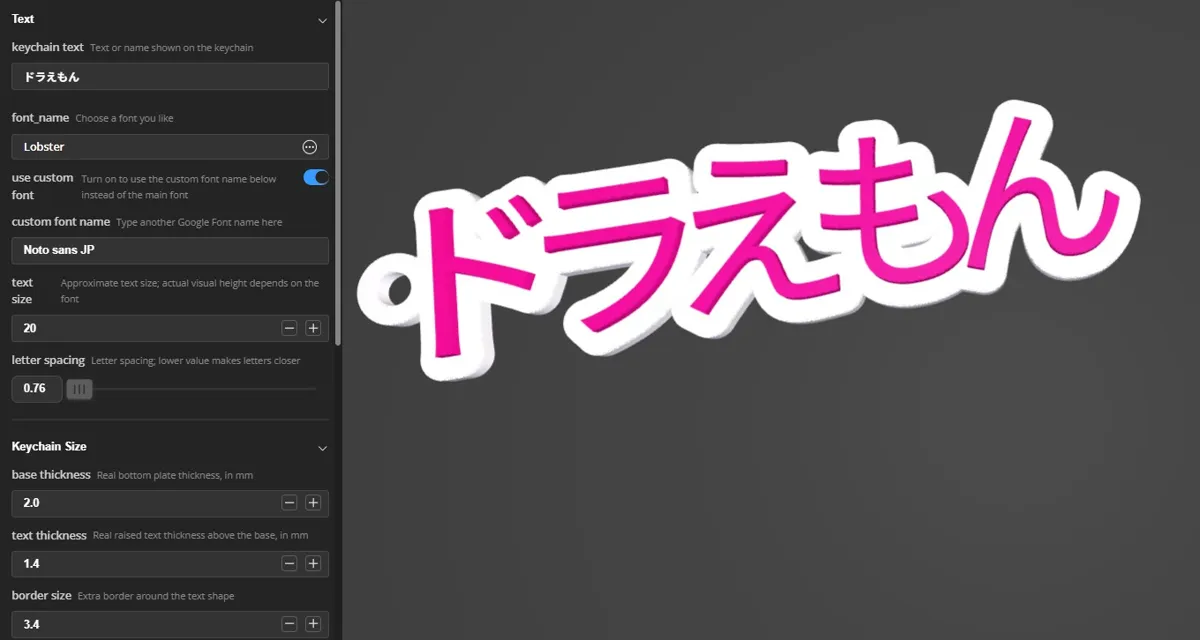Click the Text section heading
Screen dimensions: 1200x640
pos(24,19)
